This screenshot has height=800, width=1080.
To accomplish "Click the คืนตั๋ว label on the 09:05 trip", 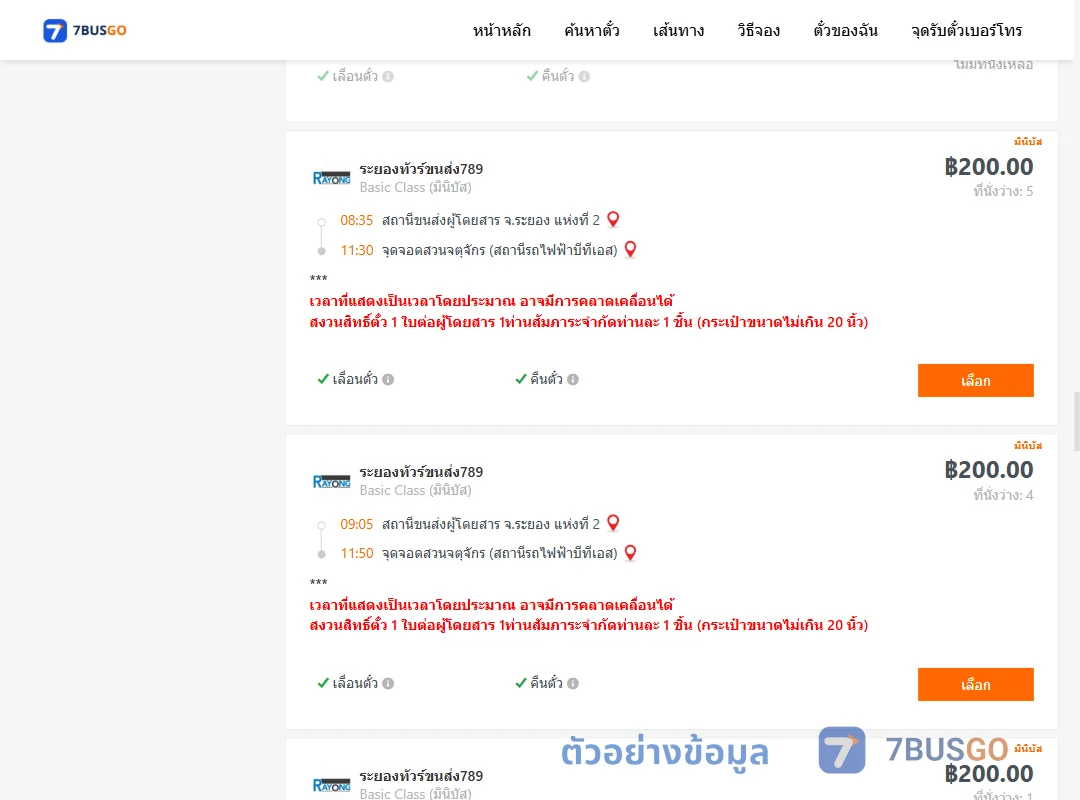I will (546, 684).
